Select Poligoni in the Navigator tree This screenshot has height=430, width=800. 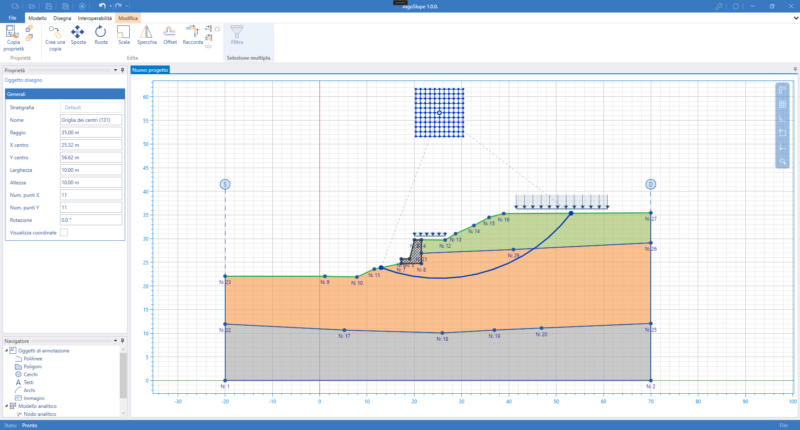click(x=32, y=366)
